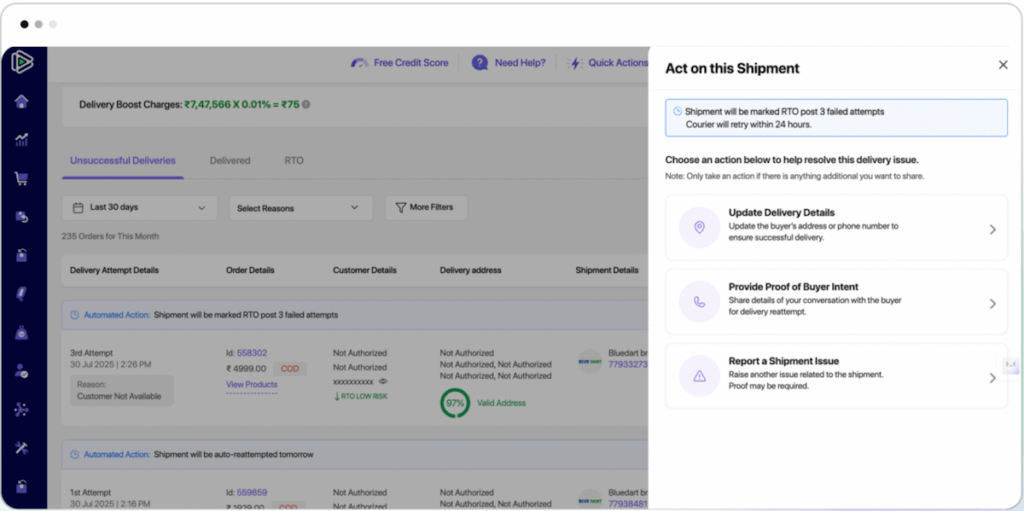Switch to the Delivered tab
Screen dimensions: 1024x511
click(230, 160)
